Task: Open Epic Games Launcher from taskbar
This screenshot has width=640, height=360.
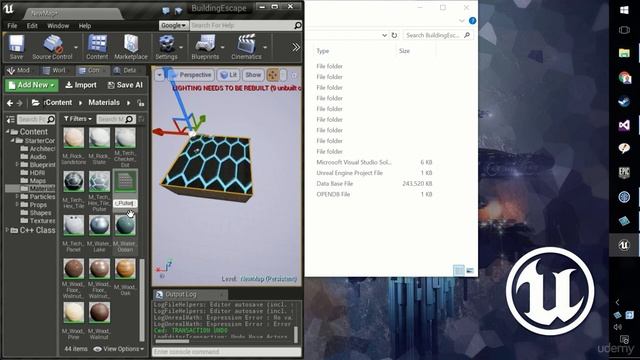Action: (624, 173)
